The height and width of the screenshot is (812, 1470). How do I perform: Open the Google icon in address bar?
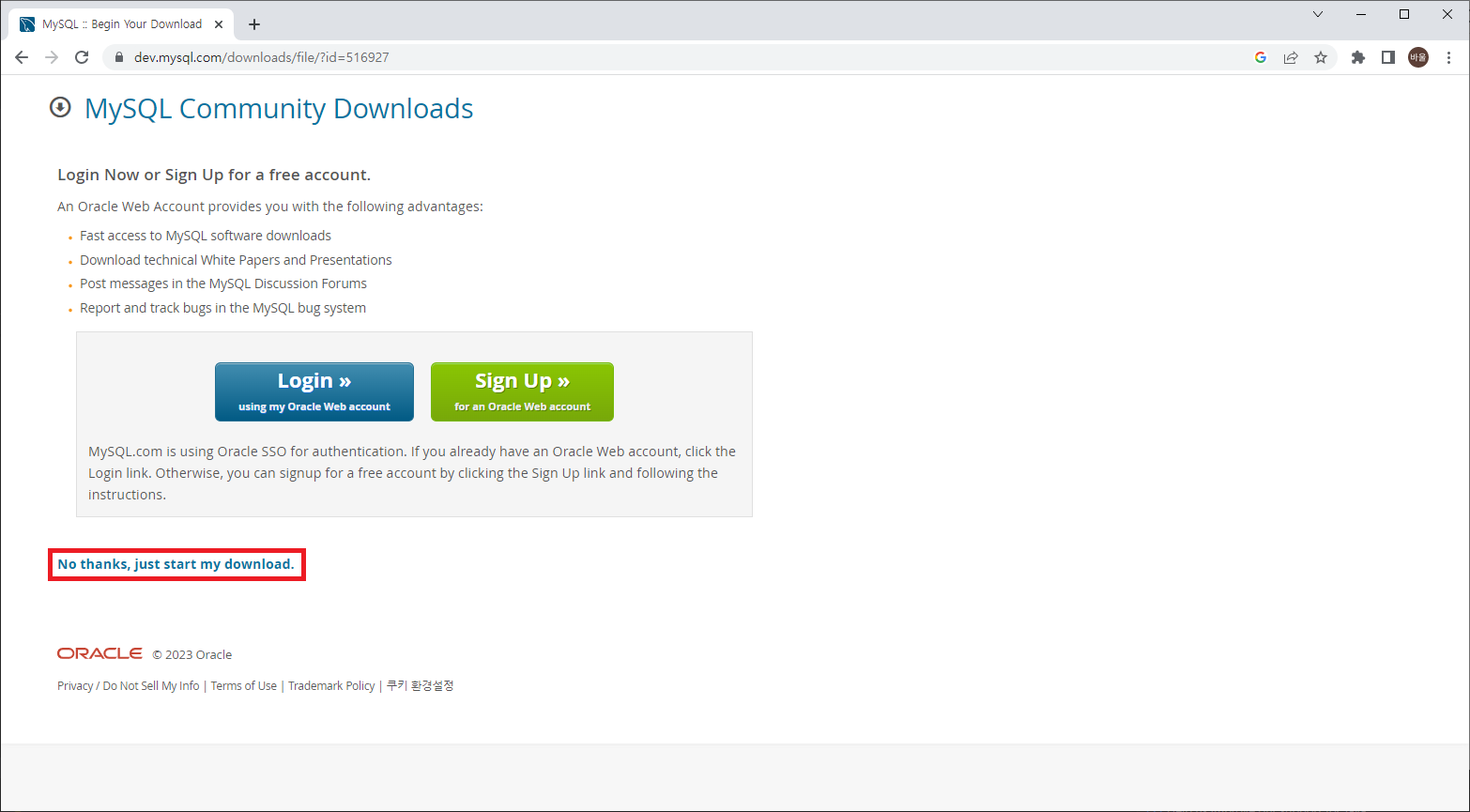coord(1261,57)
